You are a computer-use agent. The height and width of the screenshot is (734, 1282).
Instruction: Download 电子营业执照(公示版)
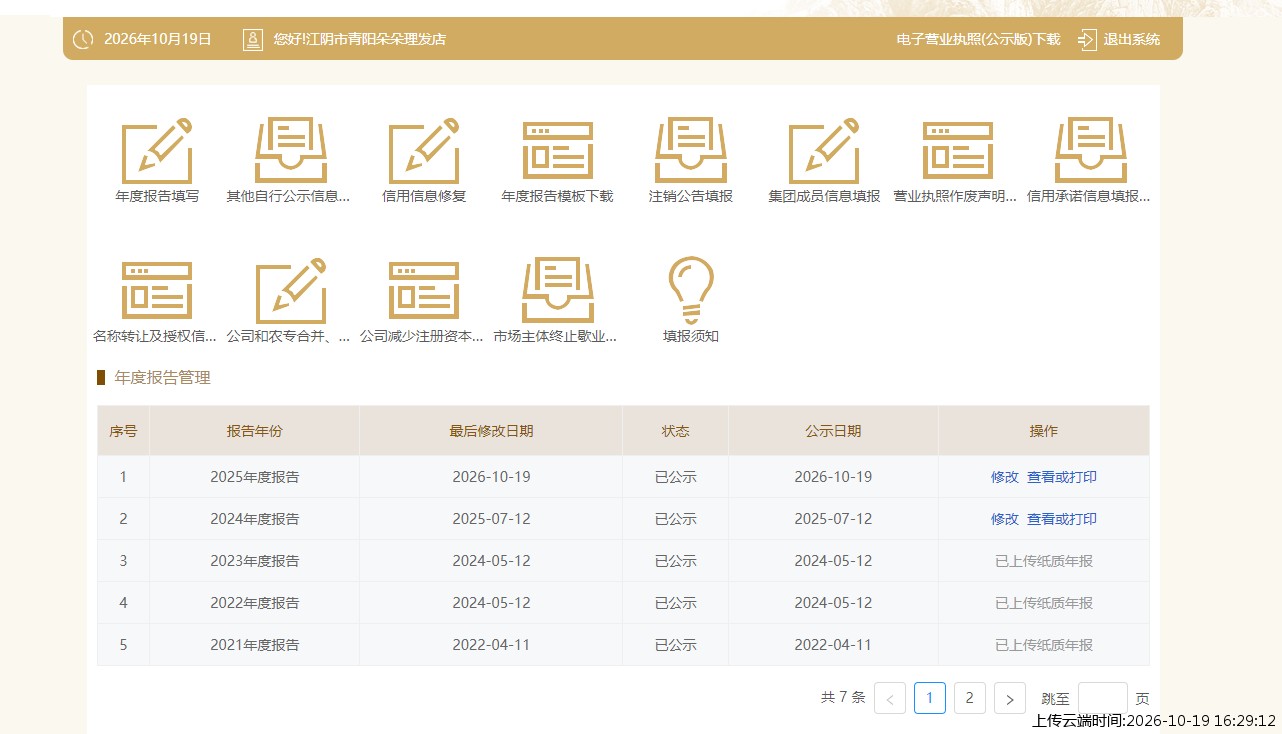pos(978,40)
